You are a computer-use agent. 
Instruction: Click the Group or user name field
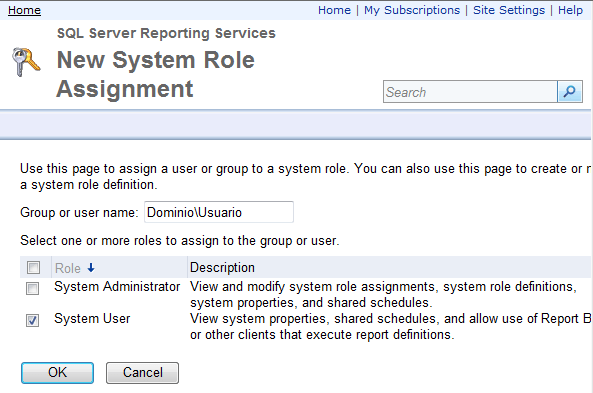click(219, 212)
